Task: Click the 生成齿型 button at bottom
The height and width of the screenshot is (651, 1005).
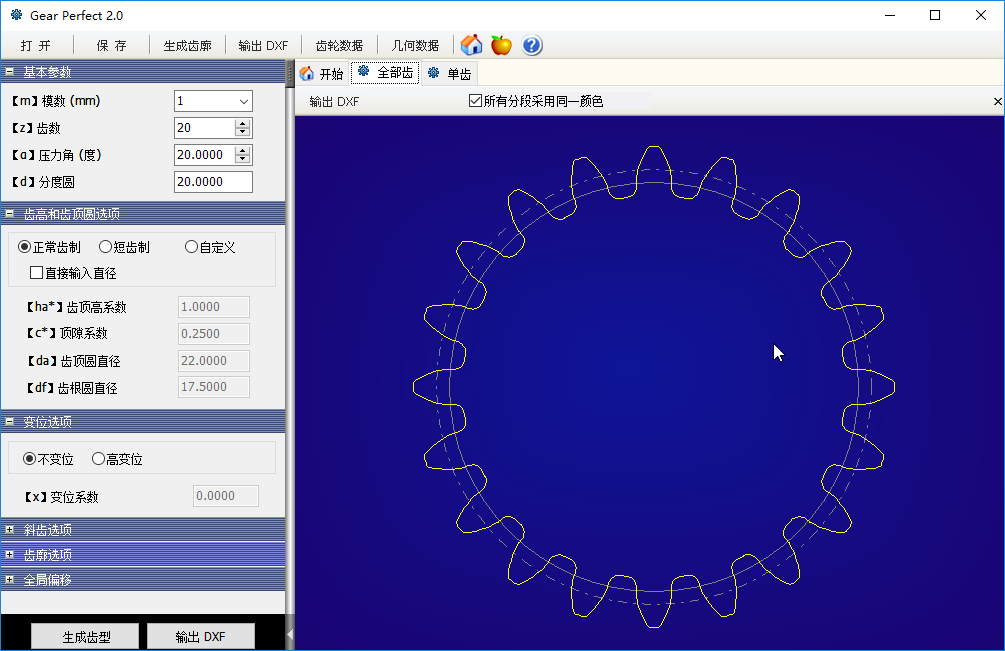Action: (x=86, y=637)
